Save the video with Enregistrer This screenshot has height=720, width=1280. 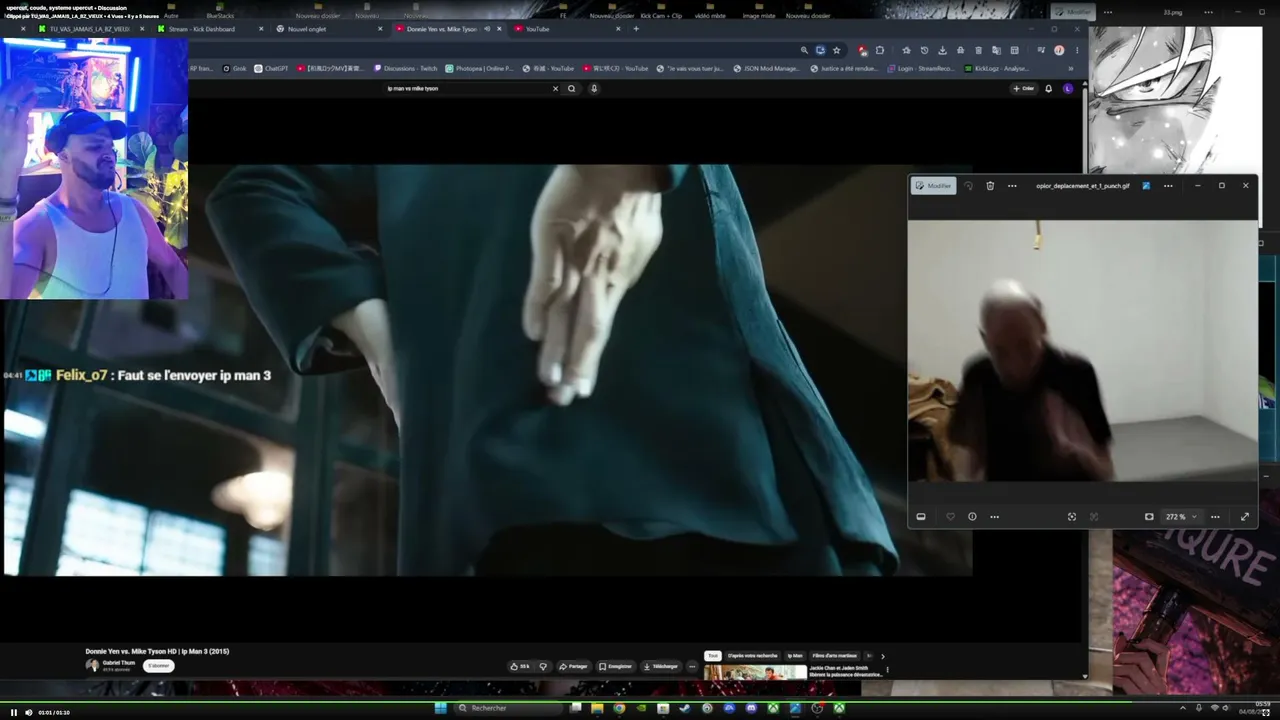point(616,666)
